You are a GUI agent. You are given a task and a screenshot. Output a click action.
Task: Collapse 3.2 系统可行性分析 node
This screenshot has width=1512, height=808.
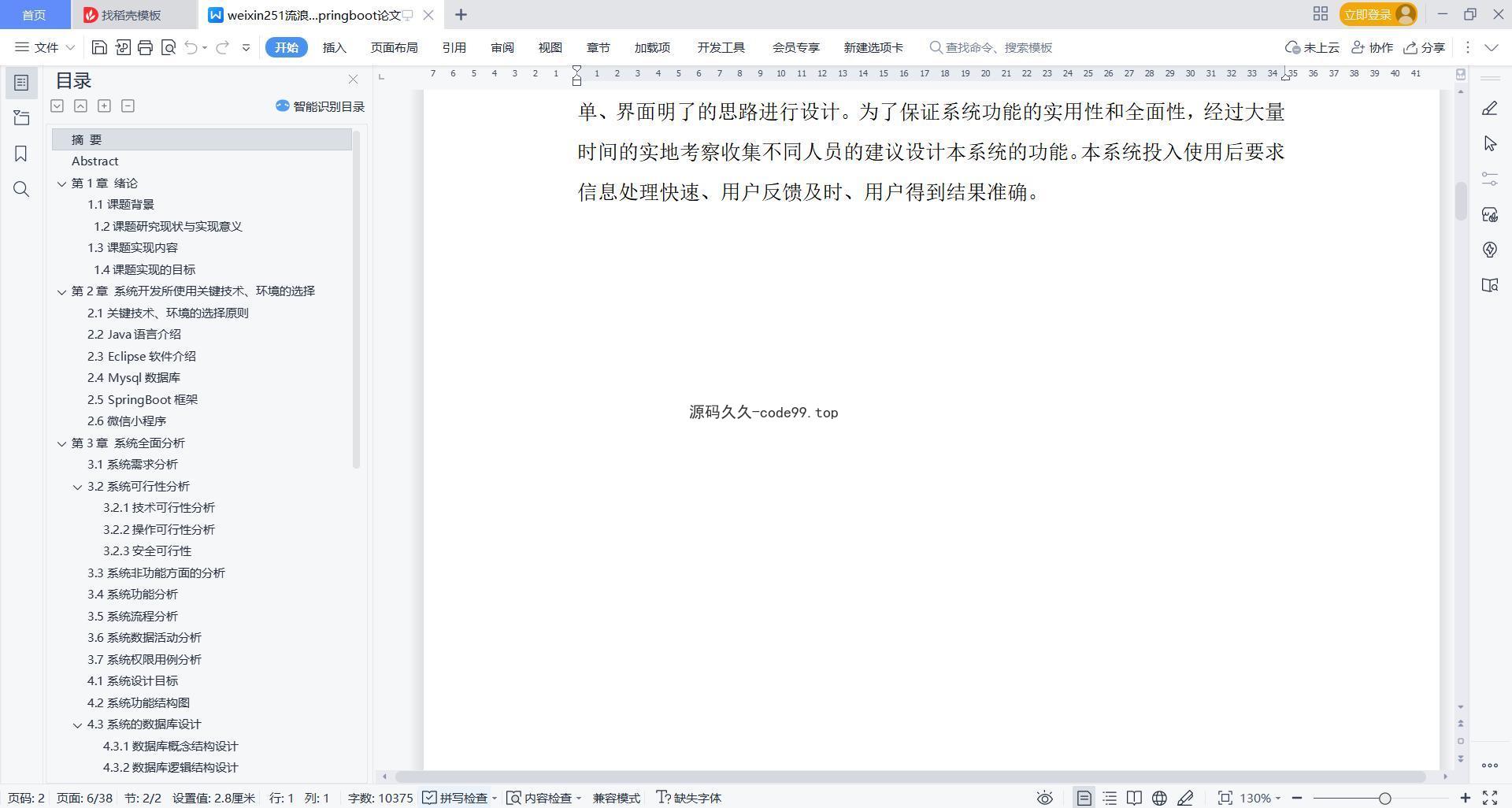coord(77,487)
